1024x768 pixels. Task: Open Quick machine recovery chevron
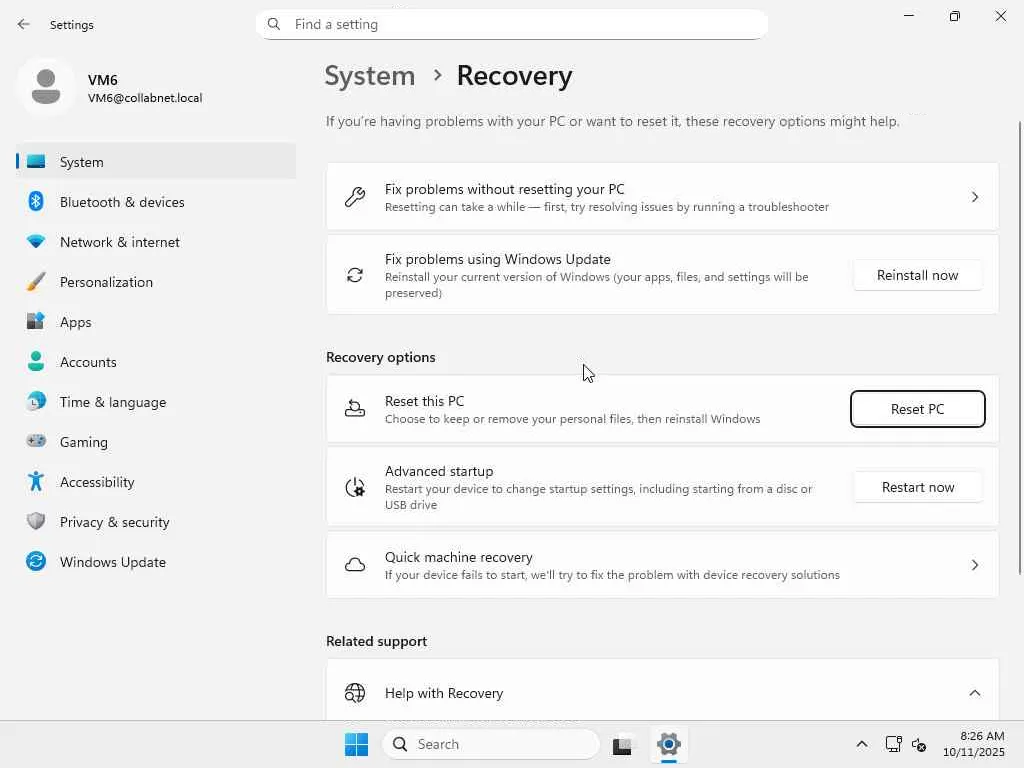(974, 565)
